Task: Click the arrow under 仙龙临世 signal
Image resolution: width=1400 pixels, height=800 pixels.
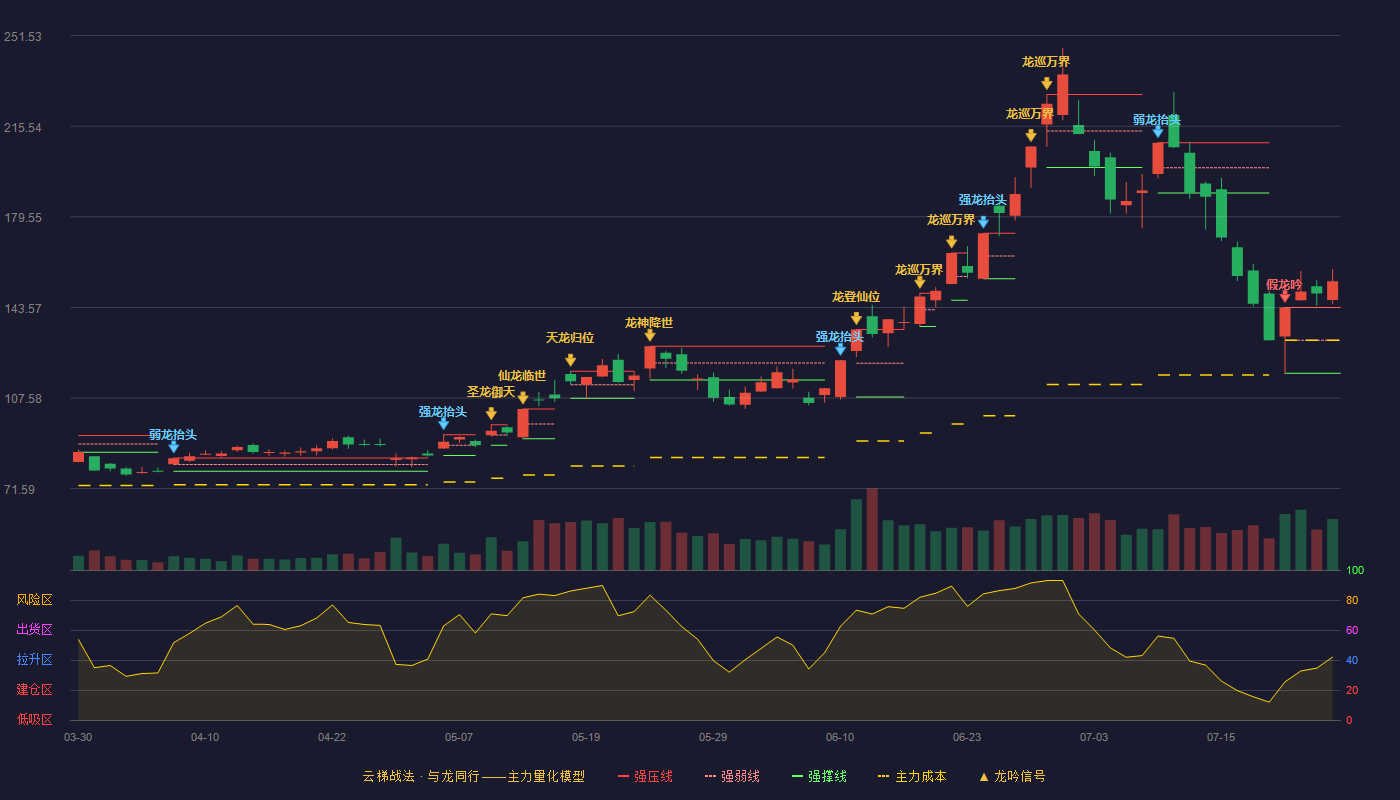Action: click(x=523, y=397)
